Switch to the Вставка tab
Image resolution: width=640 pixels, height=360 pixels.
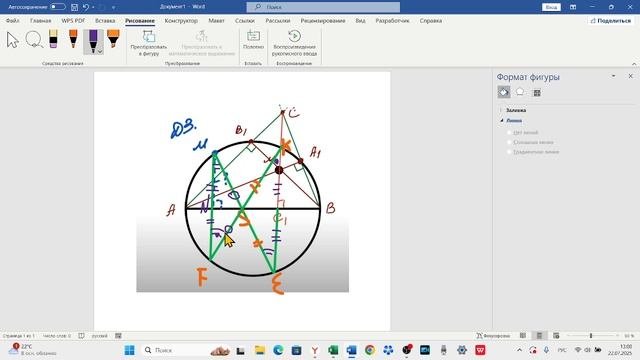(105, 20)
